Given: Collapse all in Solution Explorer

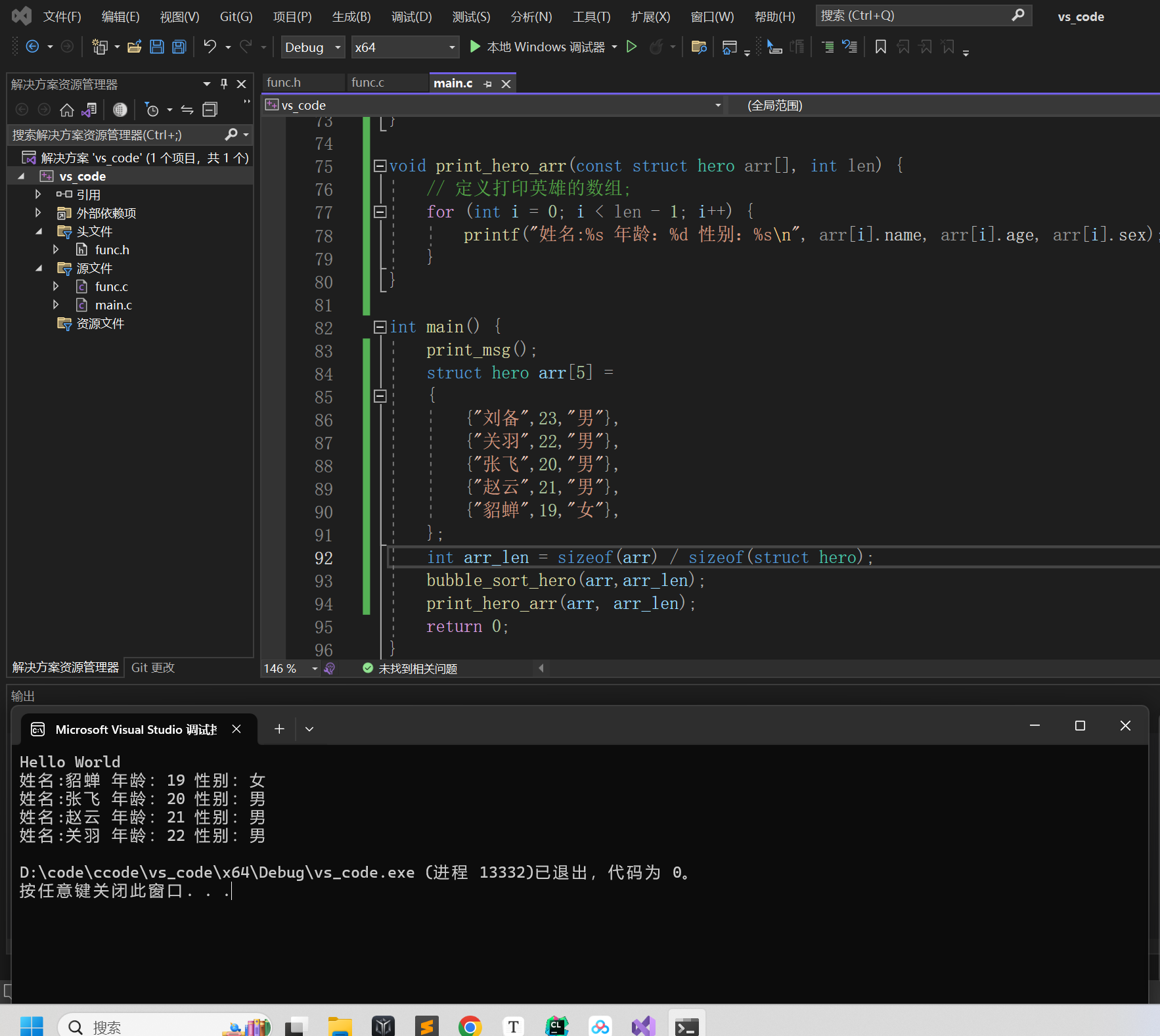Looking at the screenshot, I should tap(210, 110).
